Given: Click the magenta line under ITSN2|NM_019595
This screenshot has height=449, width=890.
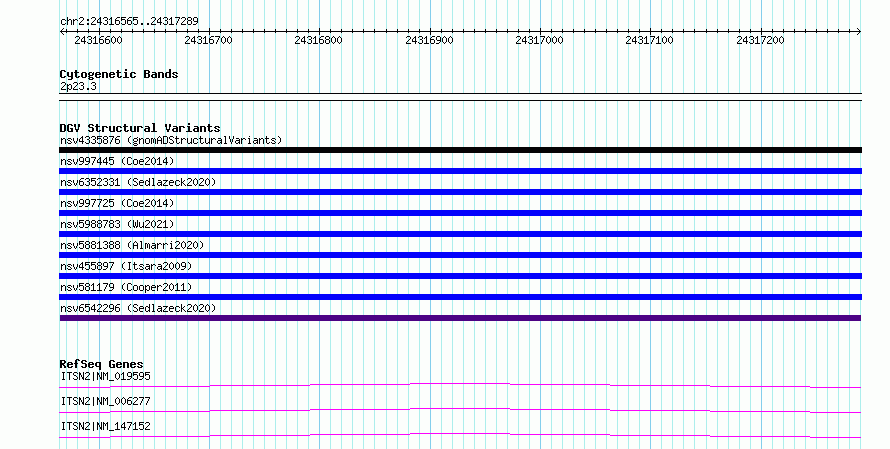Looking at the screenshot, I should 460,386.
